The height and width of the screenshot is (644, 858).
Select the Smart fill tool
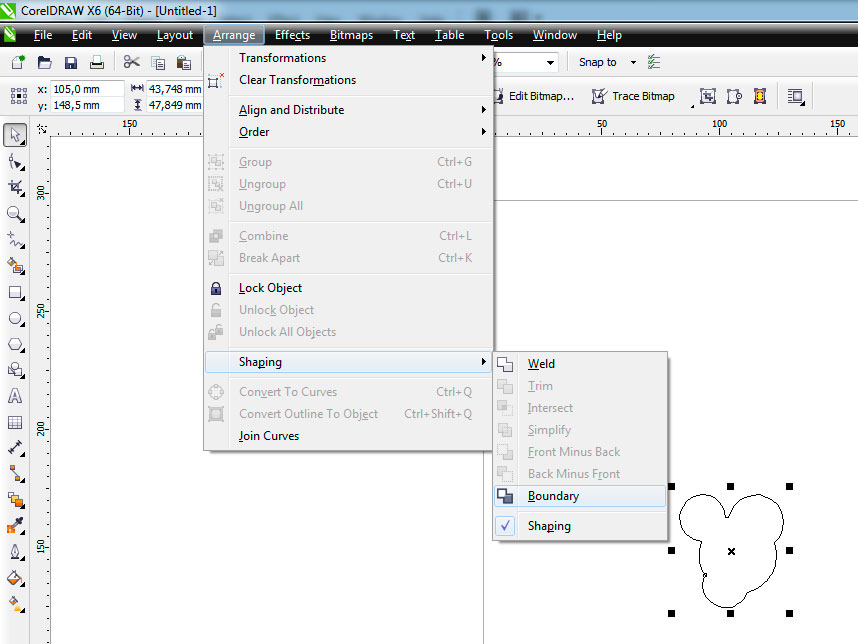tap(15, 266)
